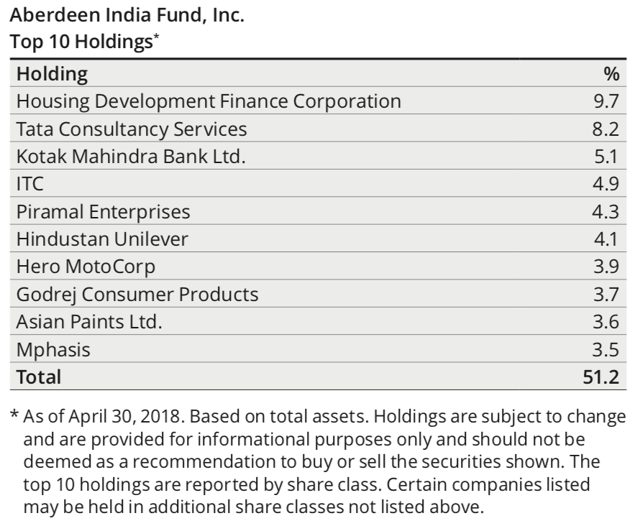Select Tata Consultancy Services row

(318, 129)
